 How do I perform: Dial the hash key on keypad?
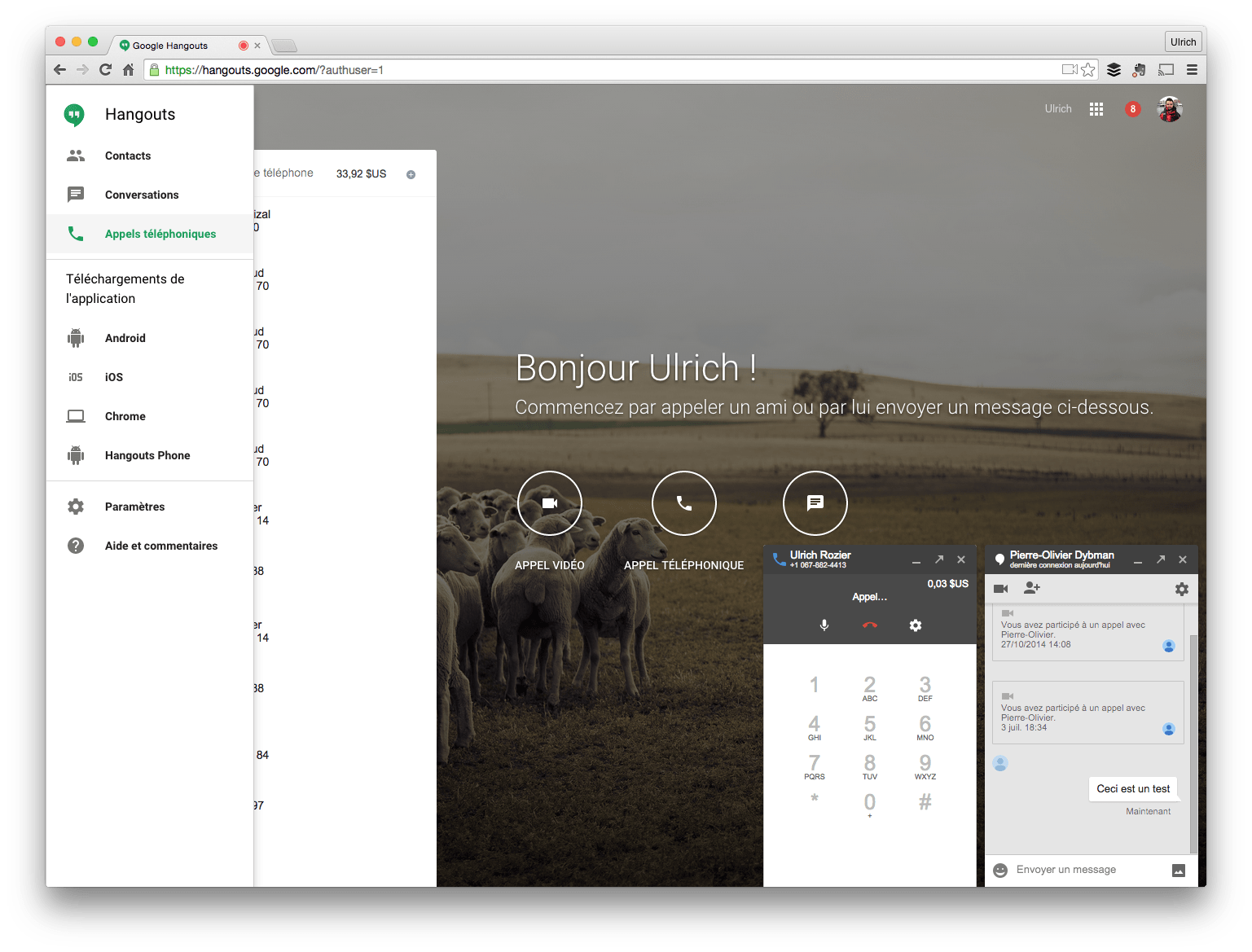coord(925,802)
